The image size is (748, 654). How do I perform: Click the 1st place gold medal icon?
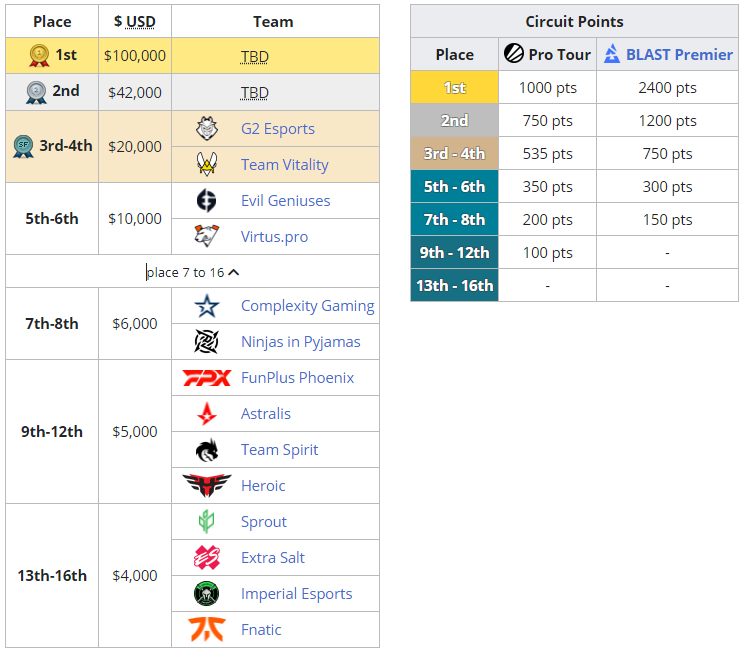click(x=39, y=55)
